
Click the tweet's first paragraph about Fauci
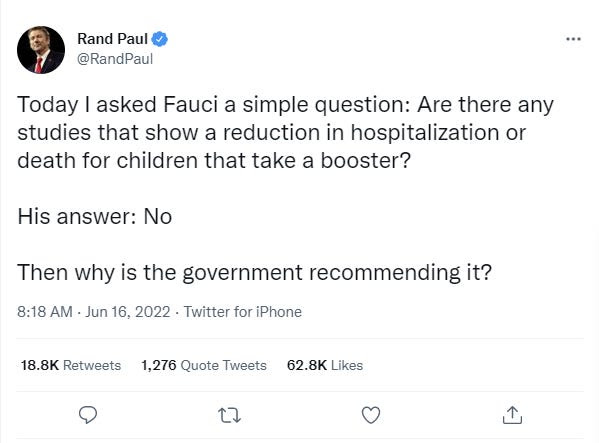(x=285, y=133)
